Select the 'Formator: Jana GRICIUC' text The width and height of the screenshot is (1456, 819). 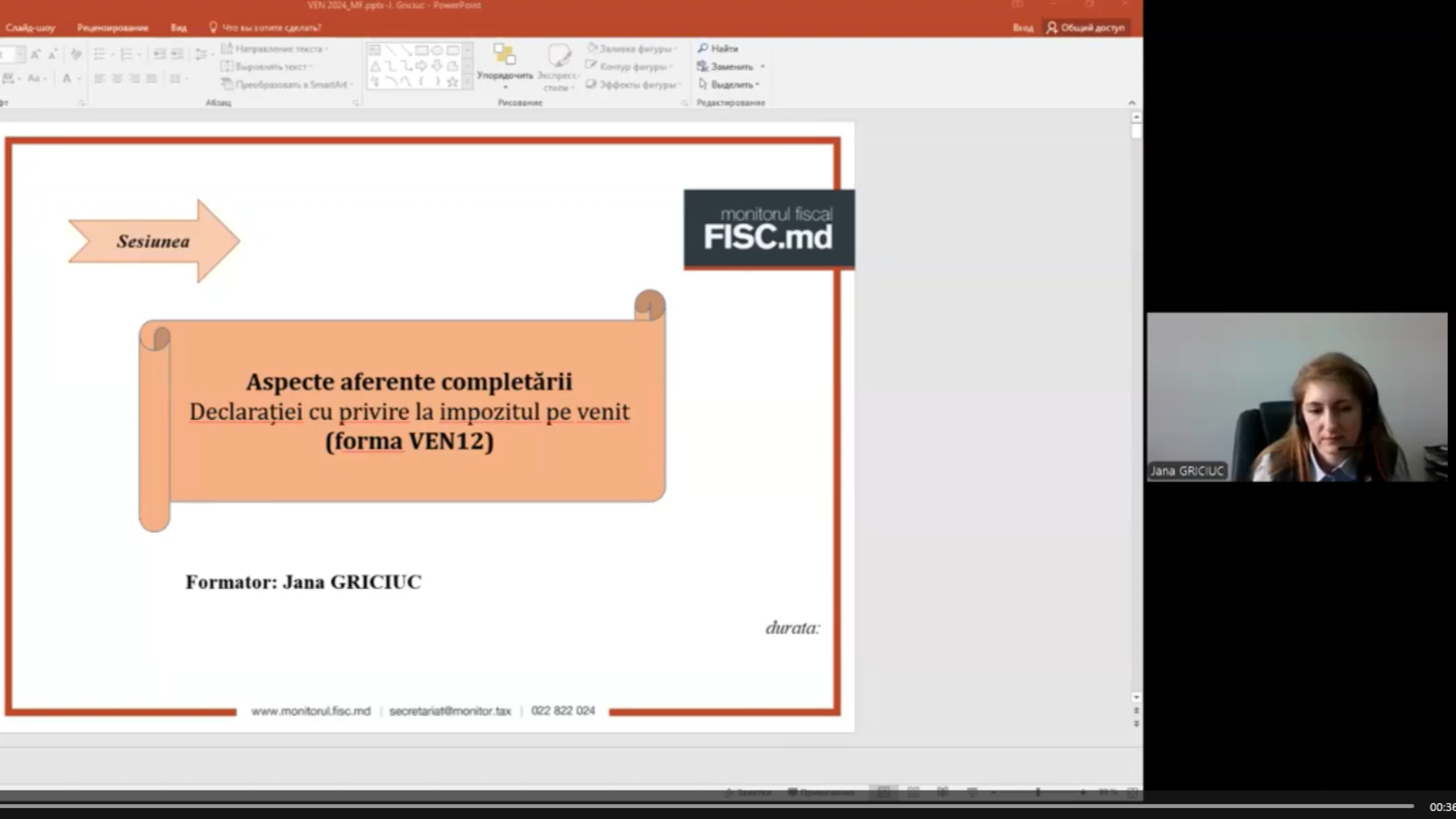303,582
